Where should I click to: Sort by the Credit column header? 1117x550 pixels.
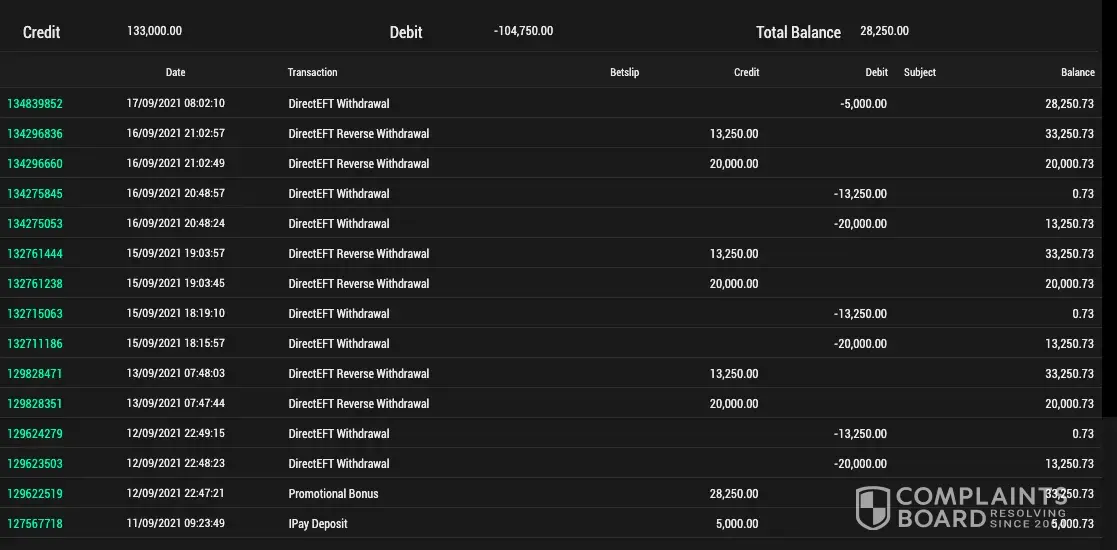tap(746, 72)
